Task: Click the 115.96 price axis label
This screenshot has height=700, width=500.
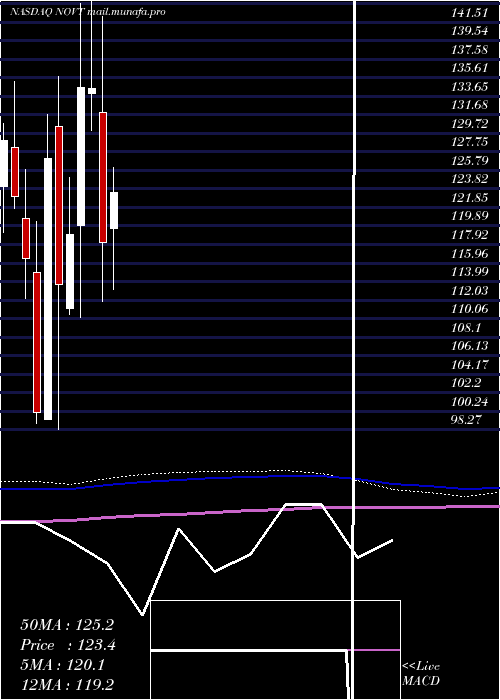Action: coord(470,253)
